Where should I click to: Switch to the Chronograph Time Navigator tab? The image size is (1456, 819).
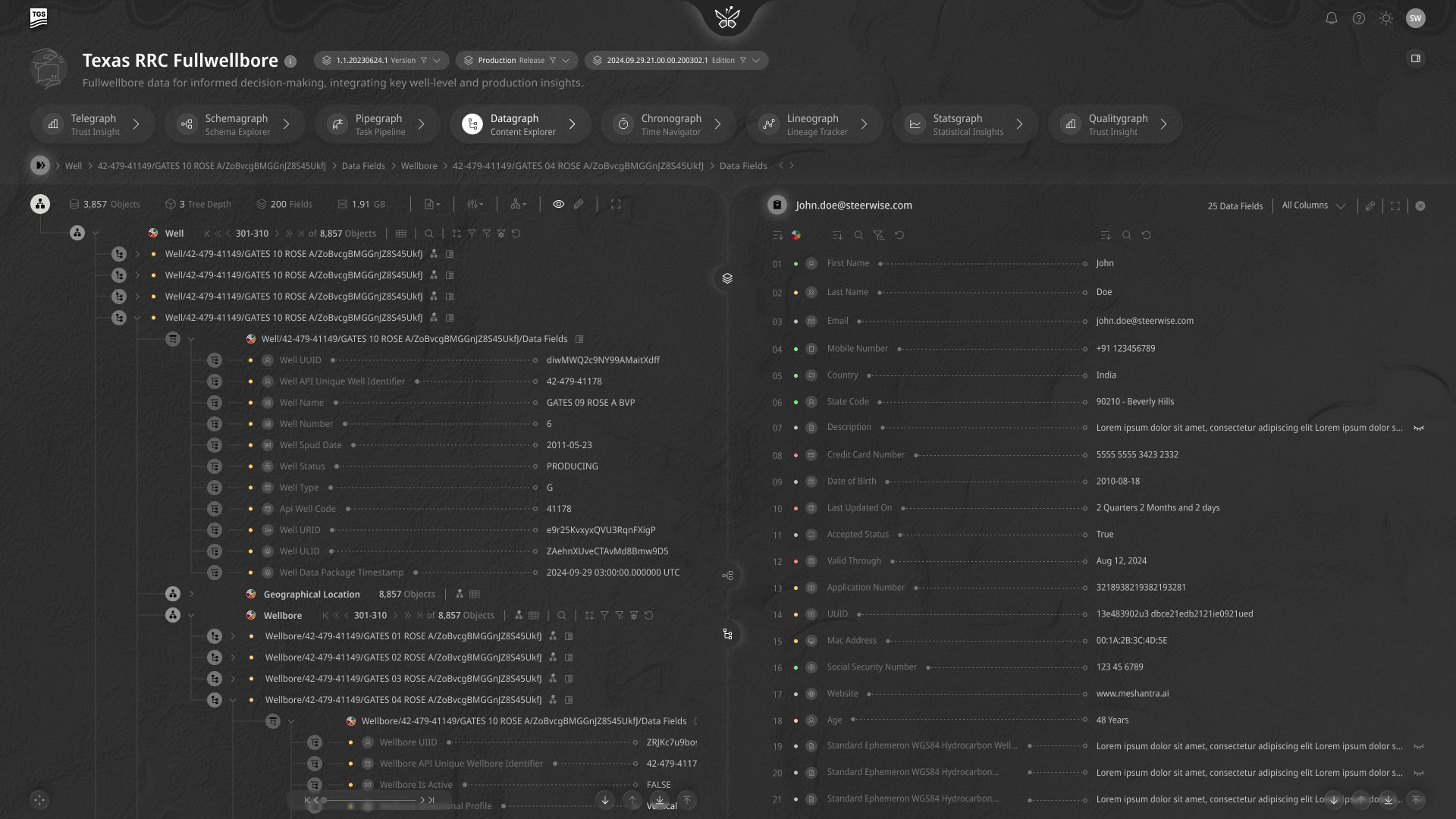coord(668,124)
